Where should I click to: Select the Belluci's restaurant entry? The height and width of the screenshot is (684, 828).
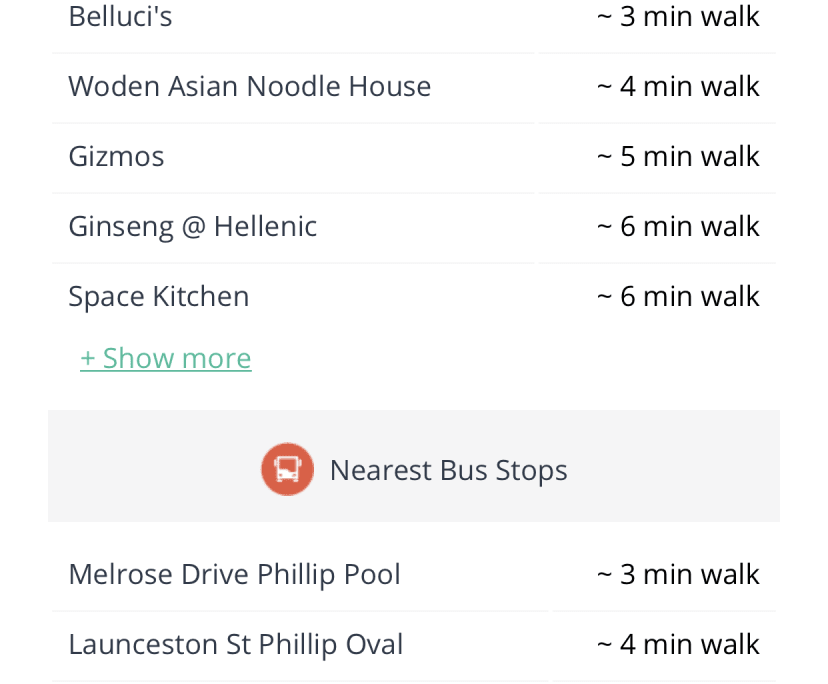coord(120,16)
